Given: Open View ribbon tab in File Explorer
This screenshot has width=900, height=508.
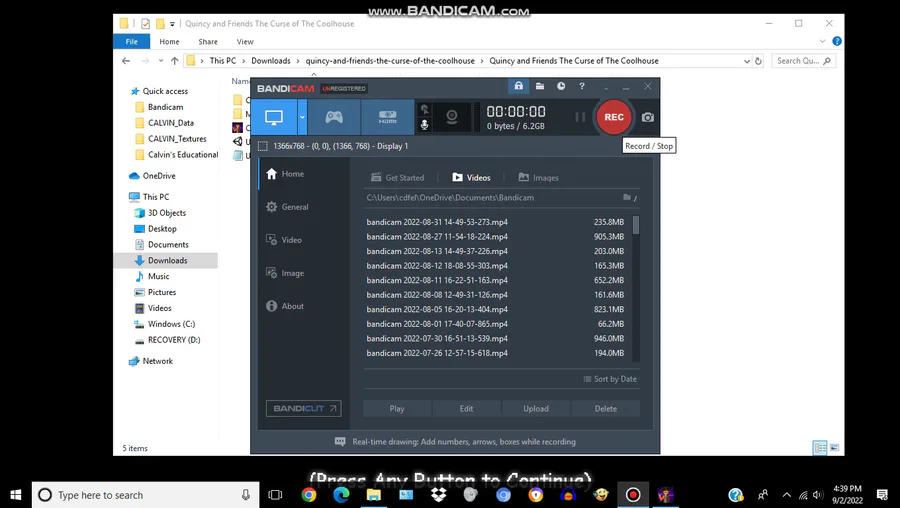Looking at the screenshot, I should click(245, 41).
